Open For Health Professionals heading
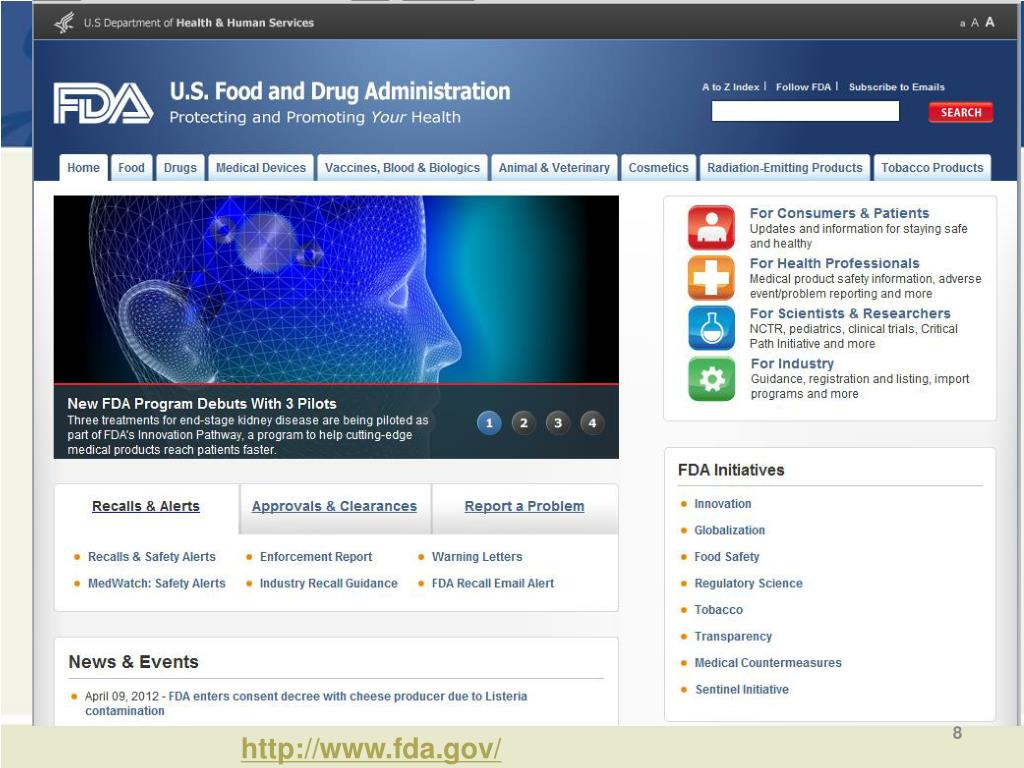The height and width of the screenshot is (768, 1024). pyautogui.click(x=835, y=263)
